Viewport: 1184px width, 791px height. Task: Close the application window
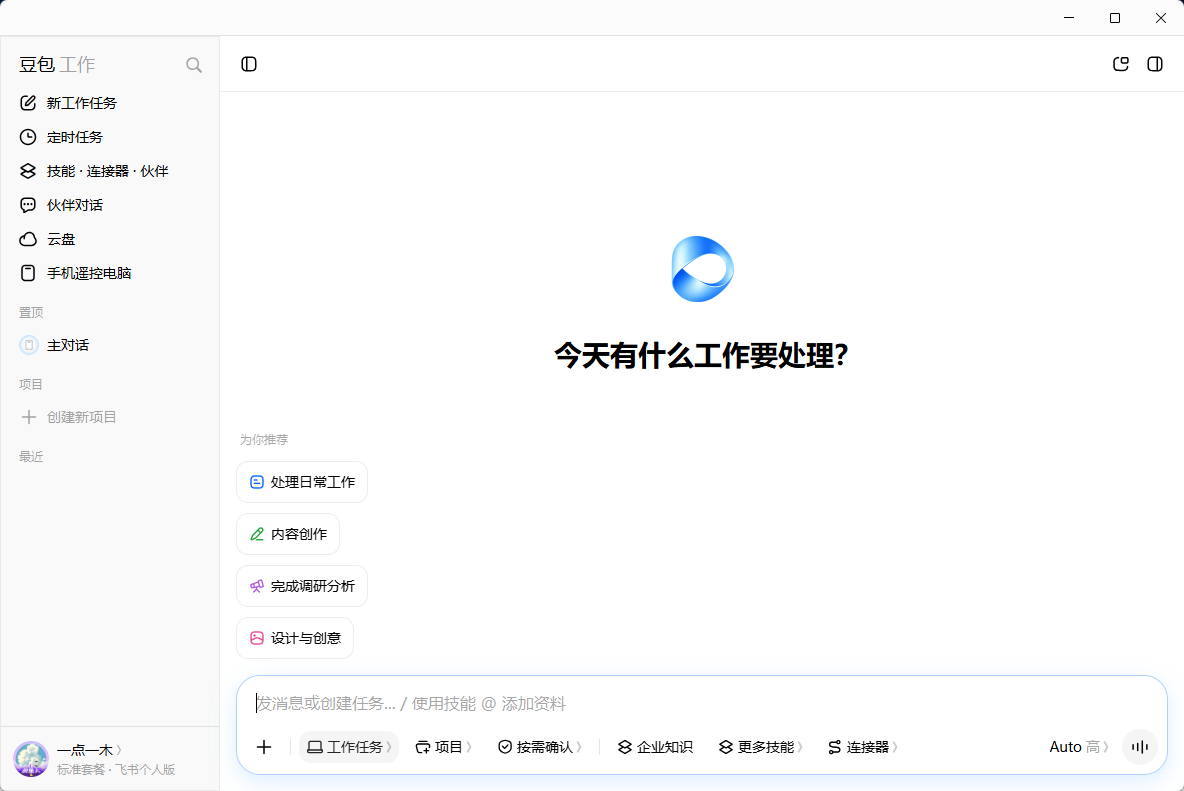tap(1161, 17)
